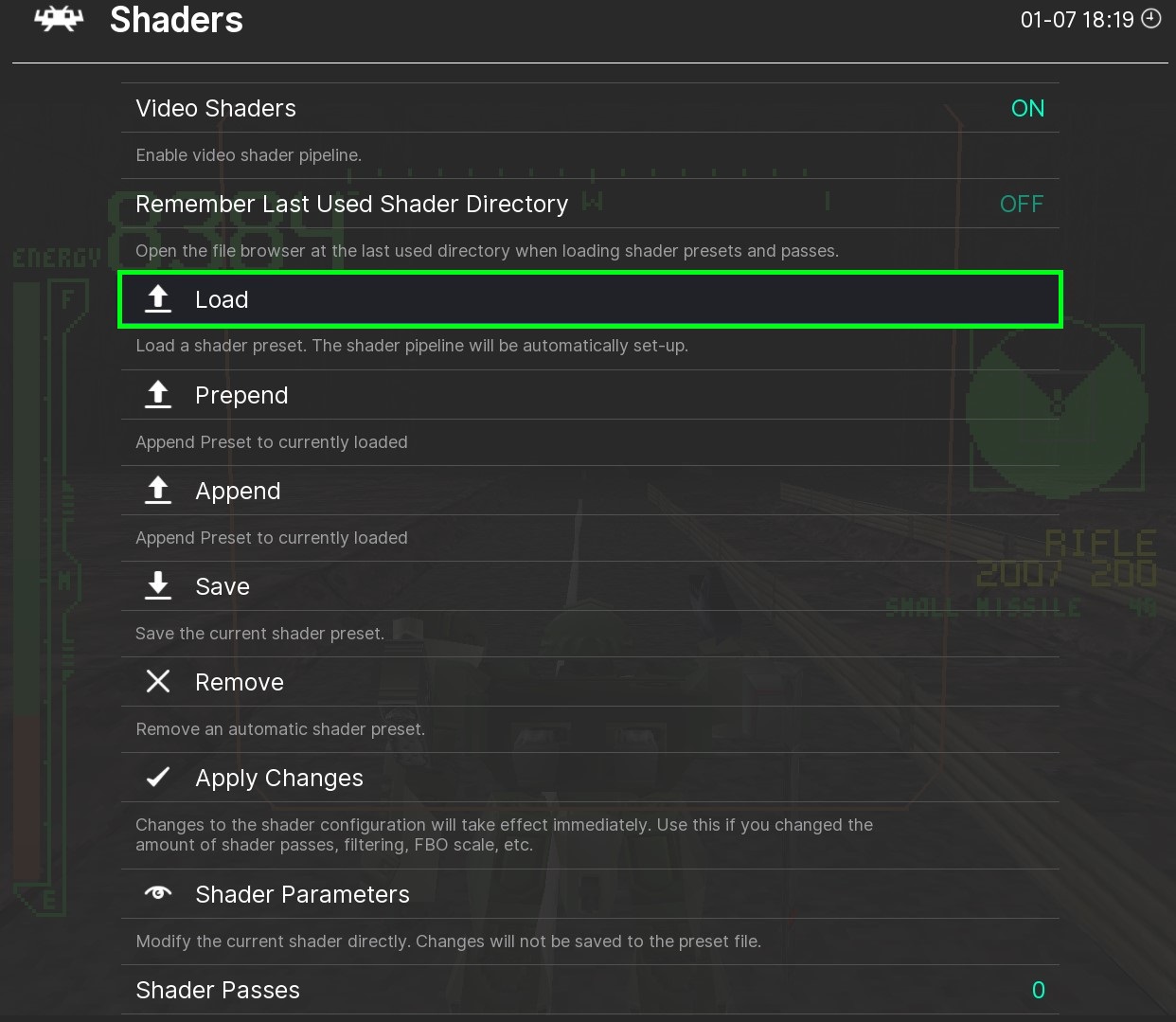Image resolution: width=1176 pixels, height=1022 pixels.
Task: Open the Prepend preset entry
Action: click(241, 395)
